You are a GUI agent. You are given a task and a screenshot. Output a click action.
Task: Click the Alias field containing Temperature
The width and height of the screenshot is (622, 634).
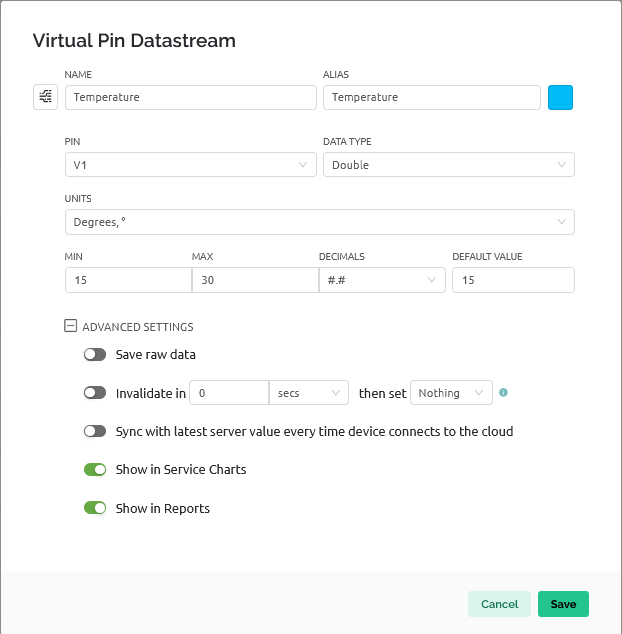tap(432, 97)
